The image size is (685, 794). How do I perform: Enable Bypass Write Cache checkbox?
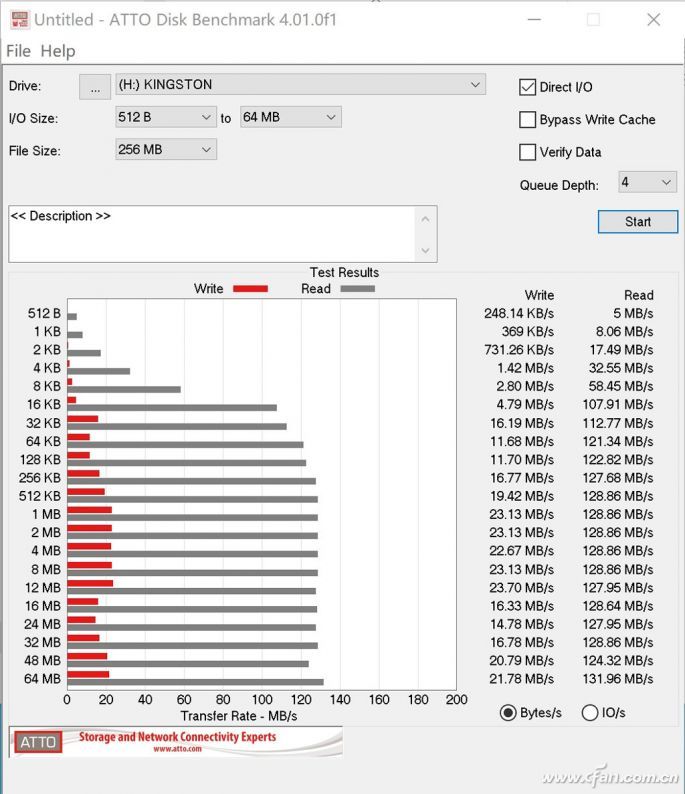click(x=528, y=120)
